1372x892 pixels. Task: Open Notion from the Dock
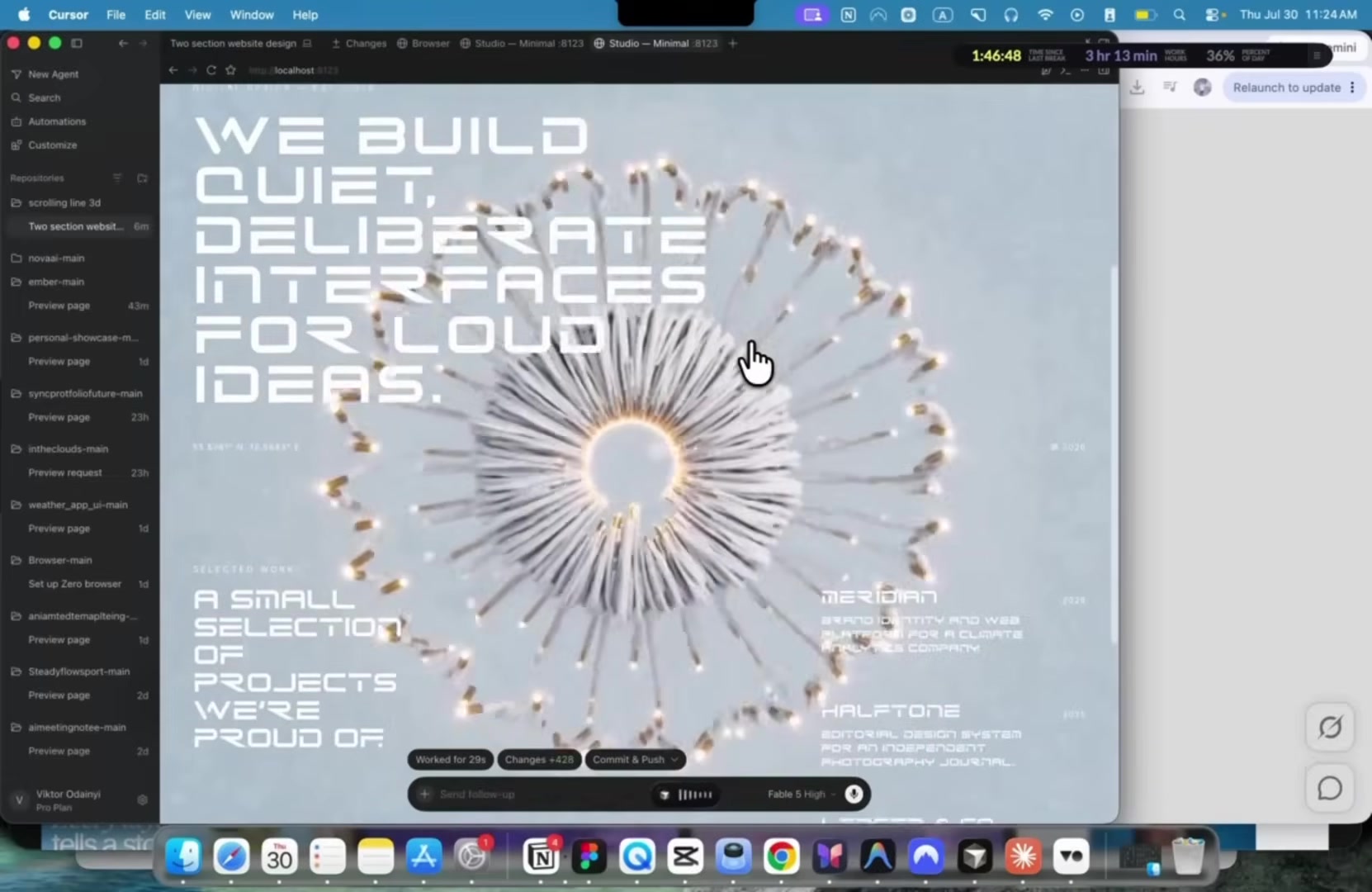(542, 857)
